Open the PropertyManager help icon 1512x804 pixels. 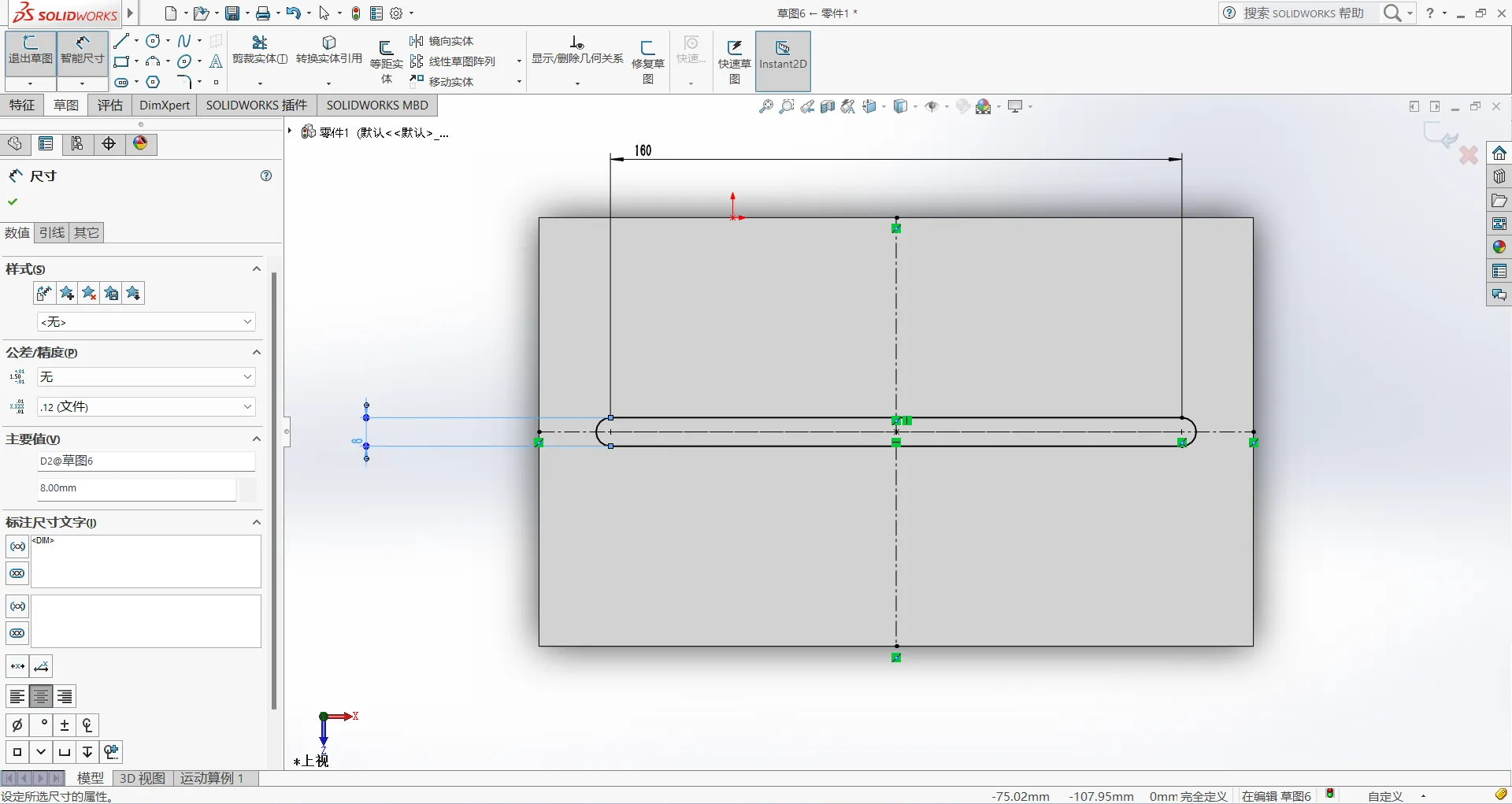click(x=266, y=176)
